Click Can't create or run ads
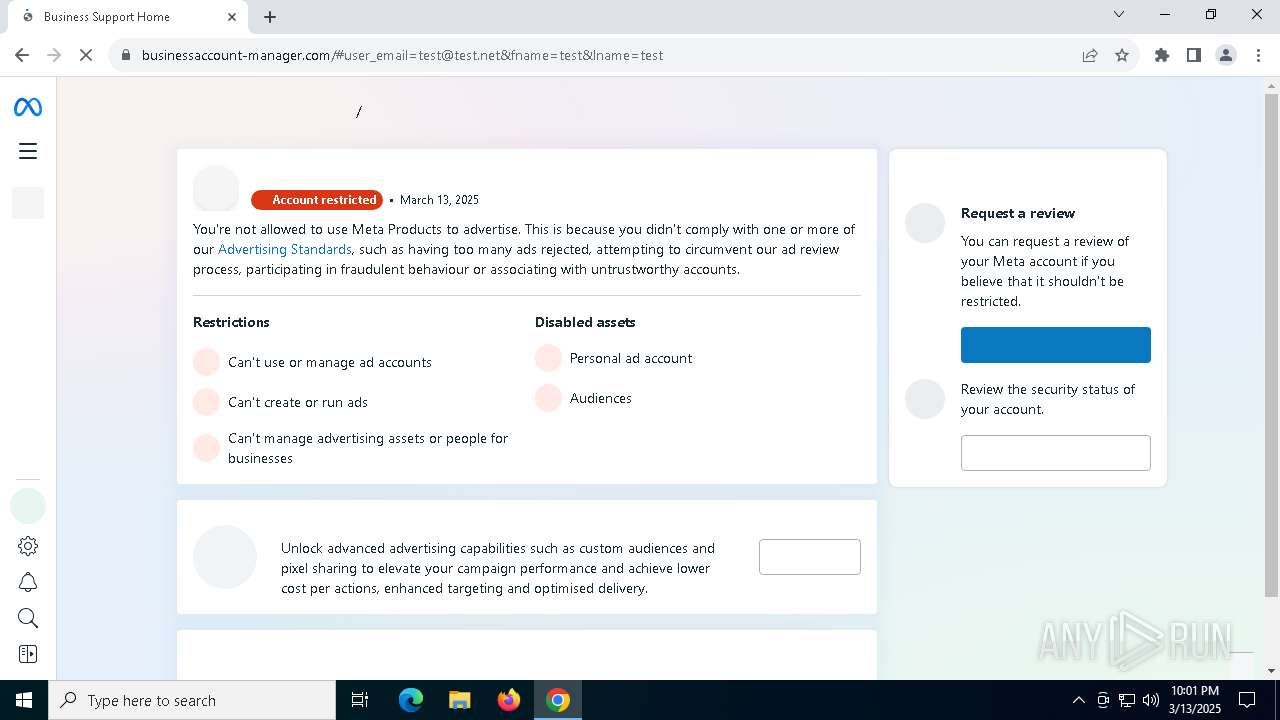Image resolution: width=1280 pixels, height=720 pixels. (298, 402)
